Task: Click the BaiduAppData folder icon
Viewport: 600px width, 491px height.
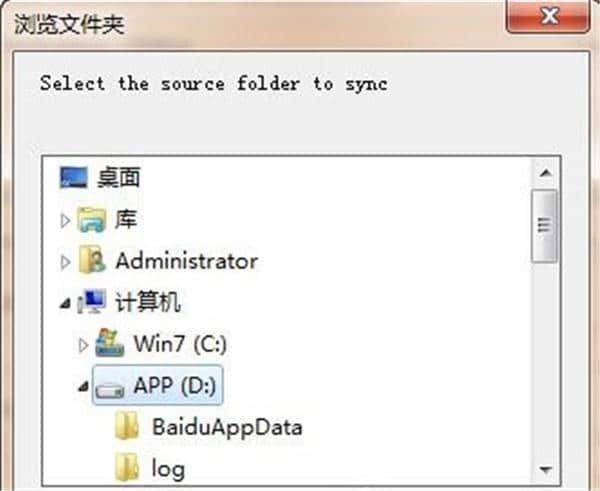Action: (127, 426)
